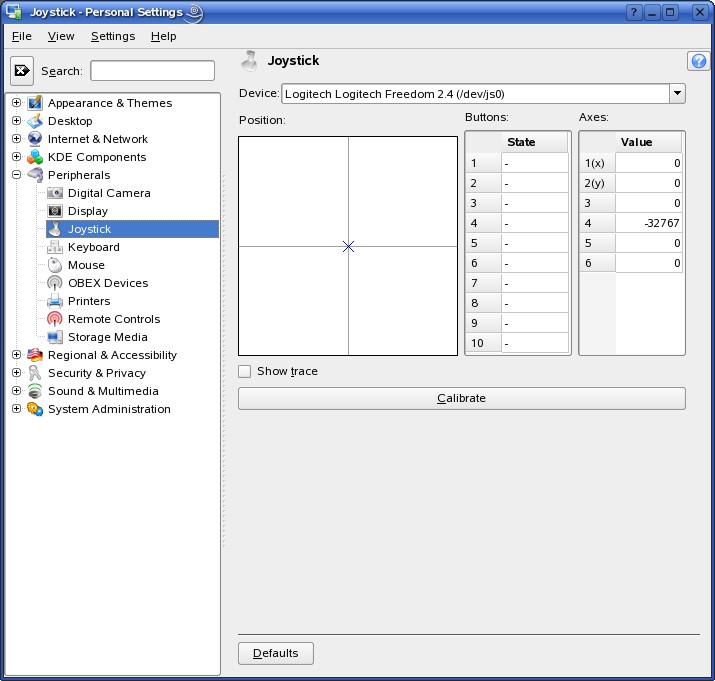The image size is (715, 681).
Task: Enable the Show trace checkbox
Action: tap(245, 372)
